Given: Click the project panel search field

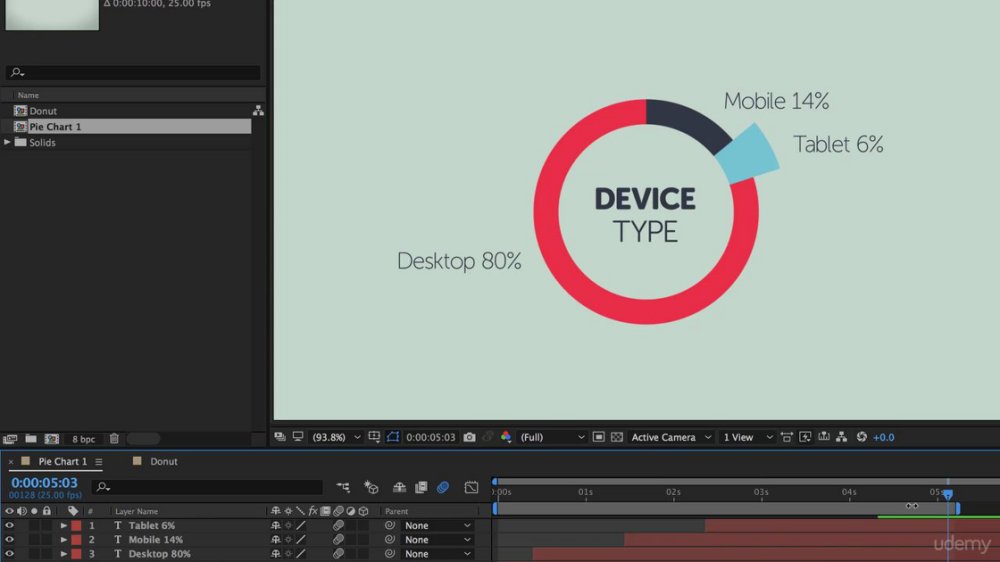Looking at the screenshot, I should [x=133, y=73].
